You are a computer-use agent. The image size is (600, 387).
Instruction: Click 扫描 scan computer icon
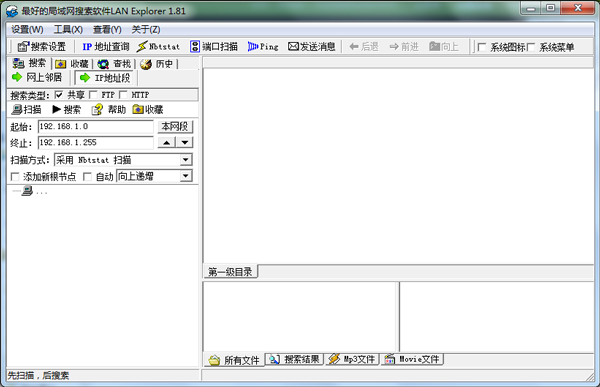point(26,109)
